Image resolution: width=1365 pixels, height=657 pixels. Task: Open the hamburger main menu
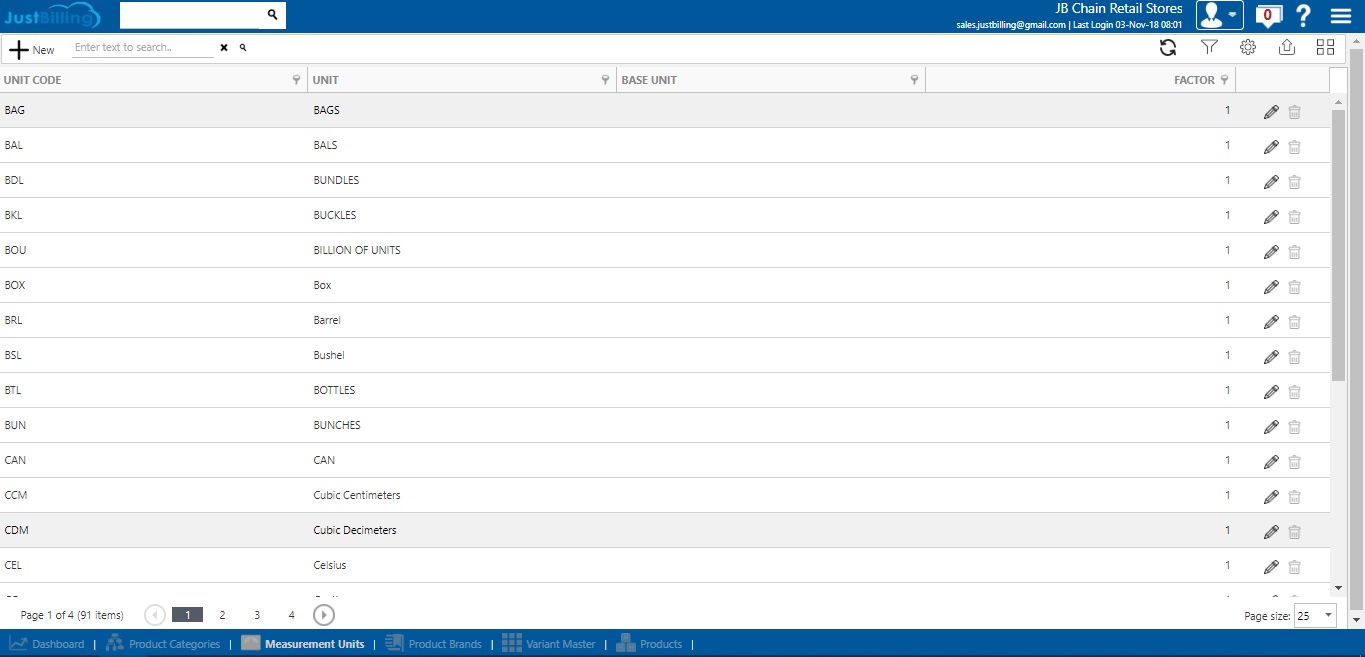[1341, 15]
